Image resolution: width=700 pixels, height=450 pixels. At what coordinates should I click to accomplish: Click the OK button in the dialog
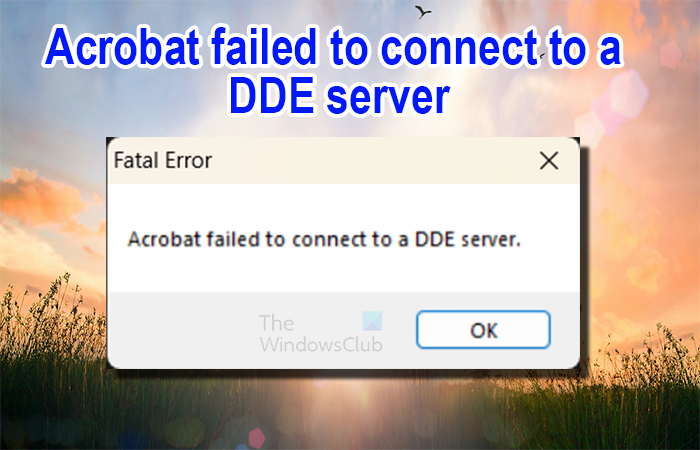pyautogui.click(x=483, y=330)
